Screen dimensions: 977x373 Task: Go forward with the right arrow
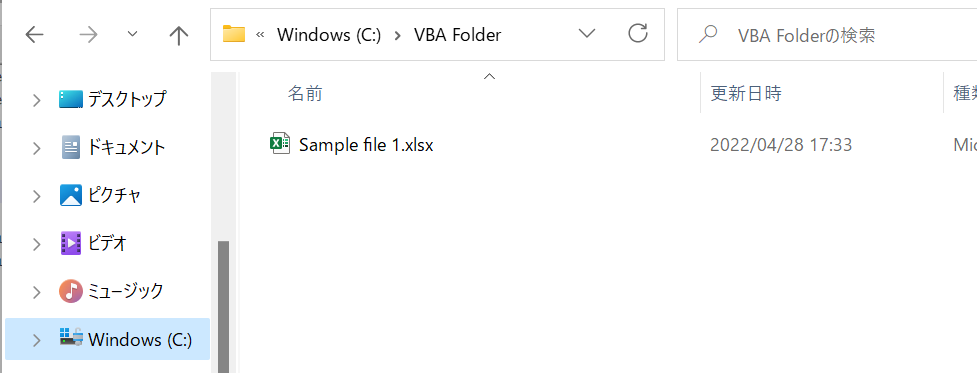(88, 35)
